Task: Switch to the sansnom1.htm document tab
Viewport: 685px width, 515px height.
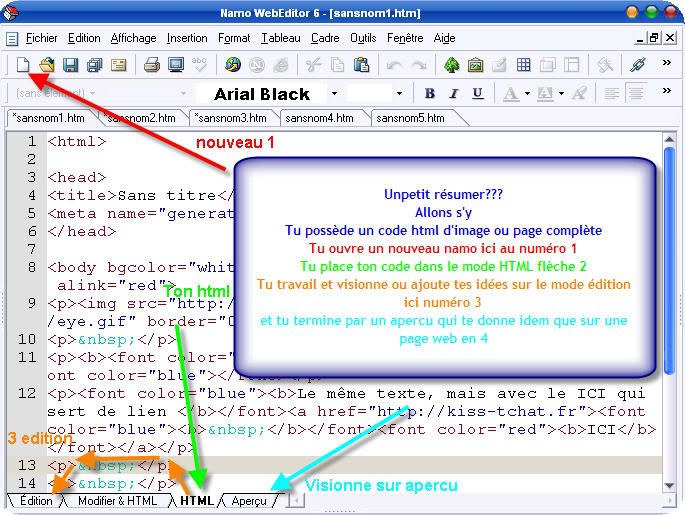Action: pyautogui.click(x=49, y=118)
